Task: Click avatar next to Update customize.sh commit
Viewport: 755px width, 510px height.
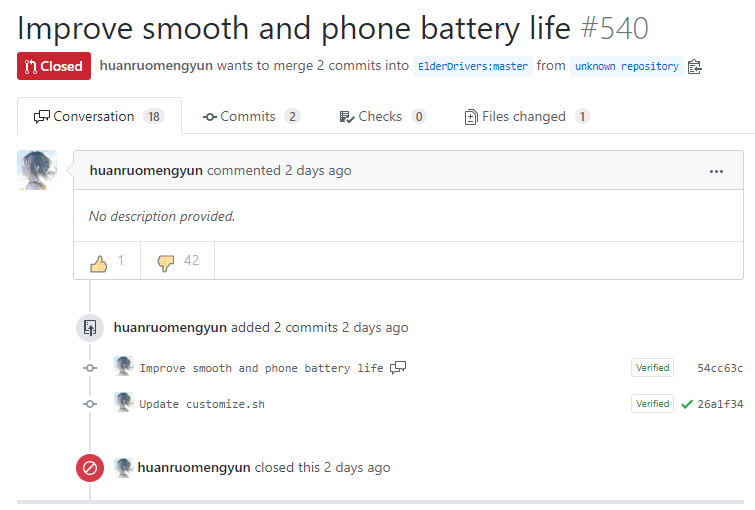Action: pos(124,402)
